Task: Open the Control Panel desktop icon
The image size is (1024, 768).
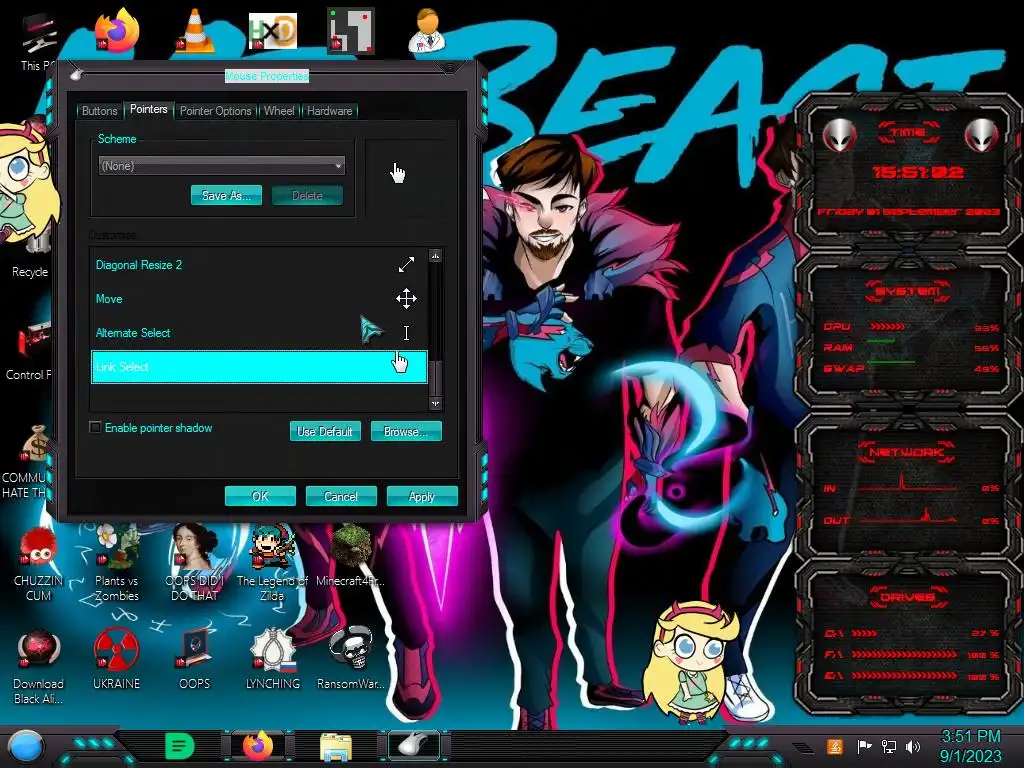Action: [29, 349]
